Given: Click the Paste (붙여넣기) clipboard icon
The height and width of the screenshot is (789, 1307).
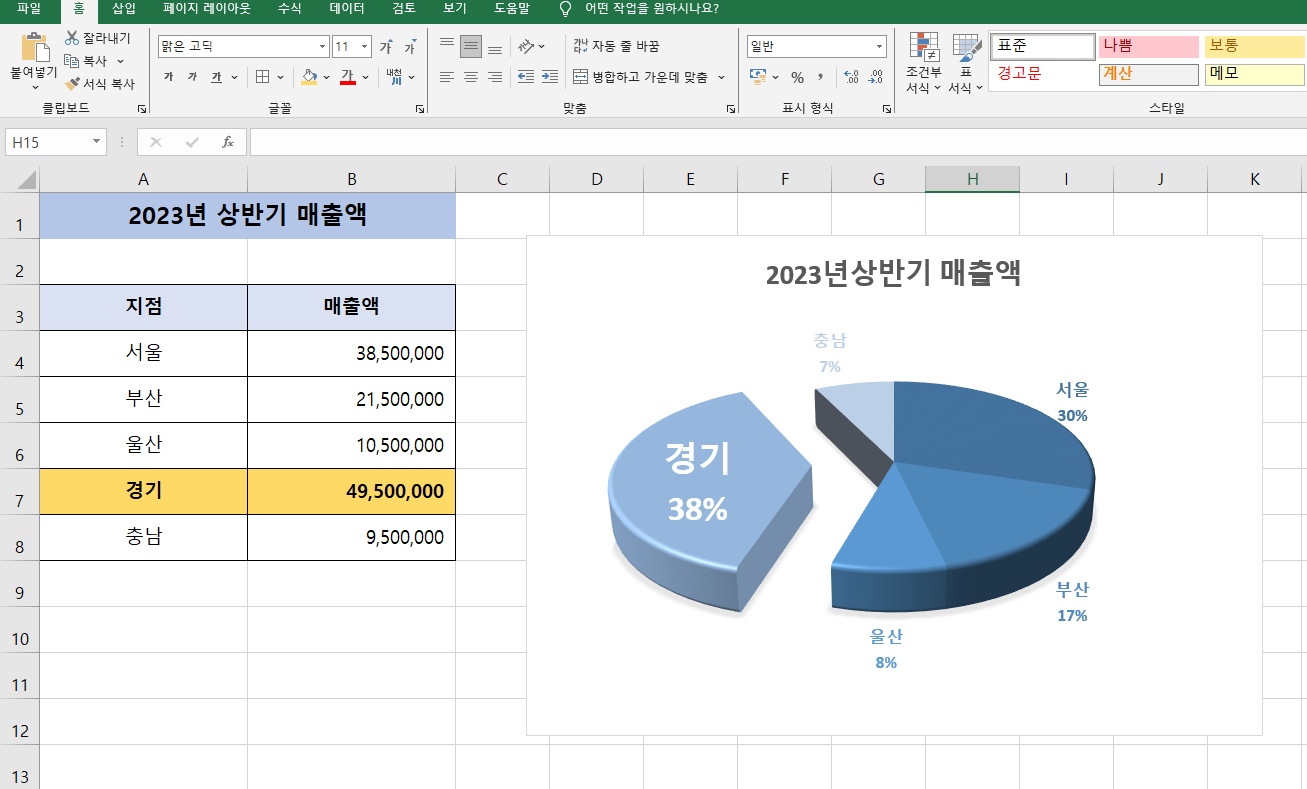Looking at the screenshot, I should tap(35, 48).
